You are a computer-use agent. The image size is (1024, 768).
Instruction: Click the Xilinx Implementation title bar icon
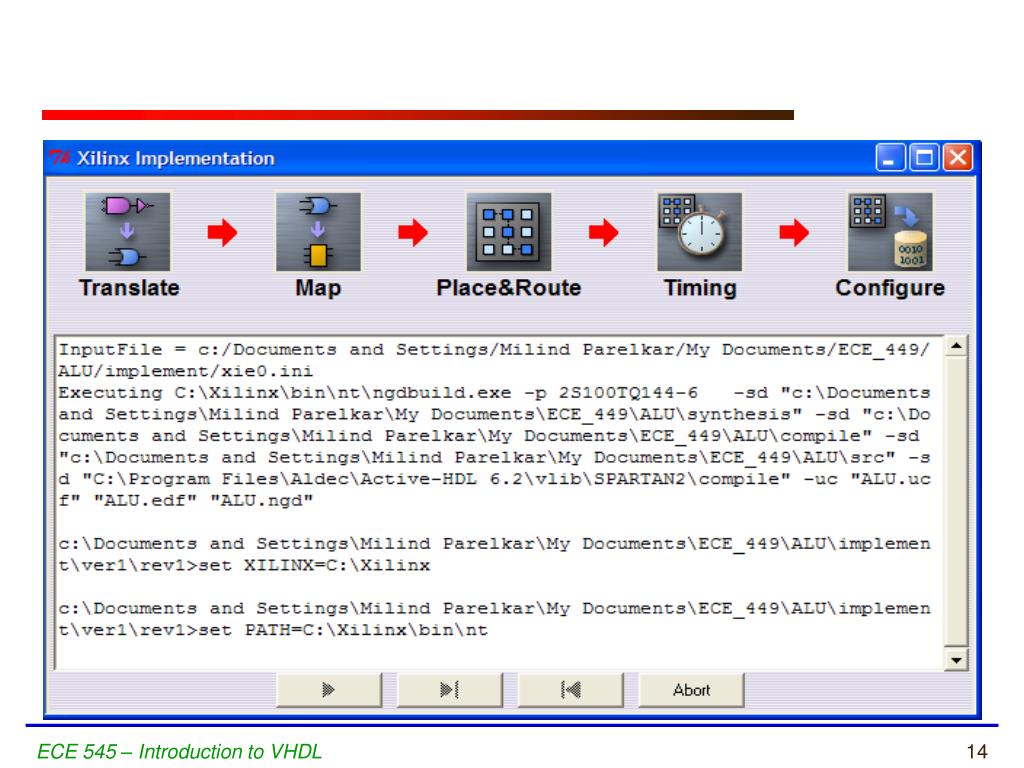tap(60, 157)
